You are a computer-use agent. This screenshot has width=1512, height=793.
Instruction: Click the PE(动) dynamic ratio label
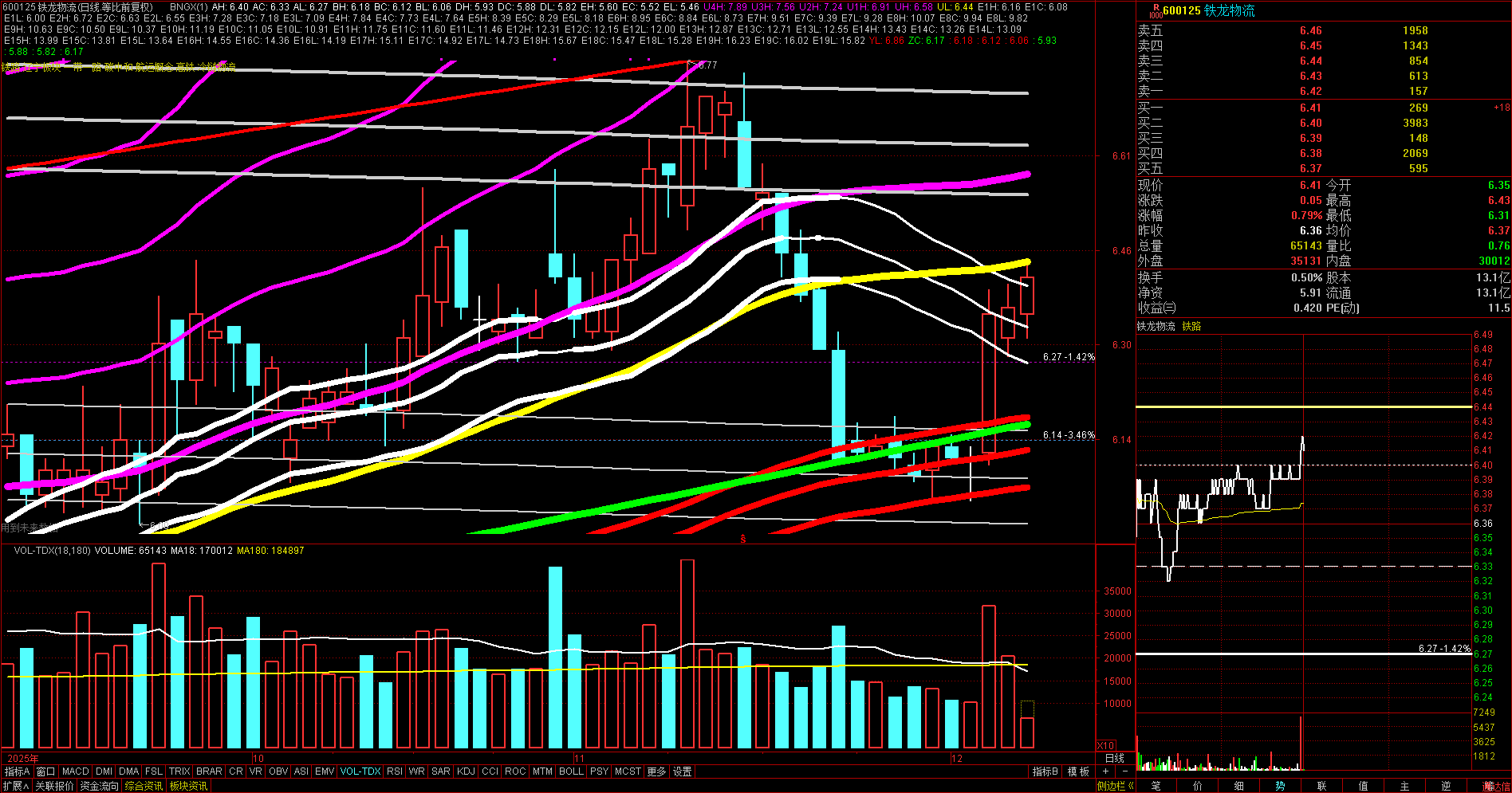click(x=1343, y=308)
